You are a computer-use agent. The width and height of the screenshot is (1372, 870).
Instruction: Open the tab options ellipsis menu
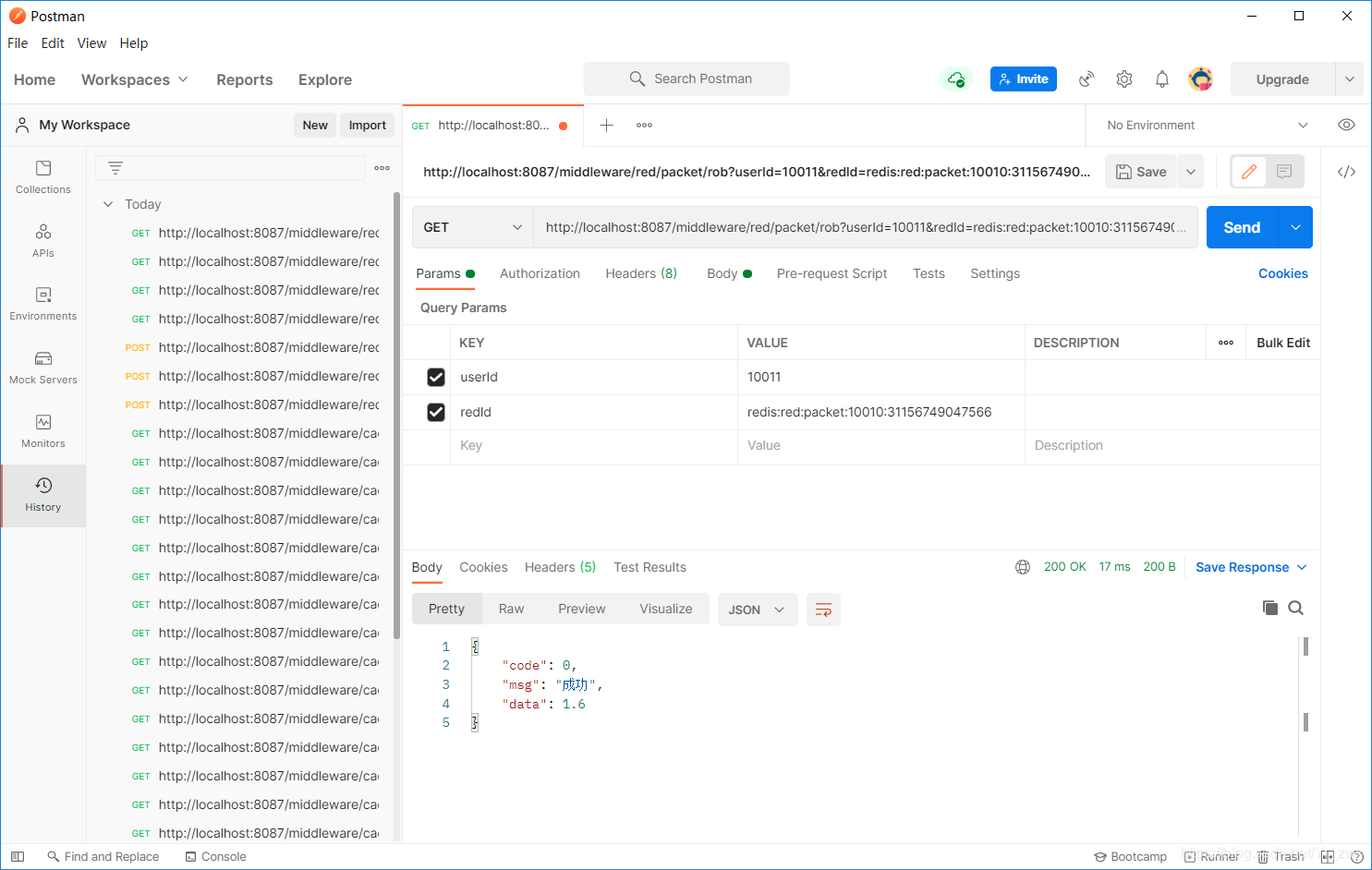tap(644, 125)
